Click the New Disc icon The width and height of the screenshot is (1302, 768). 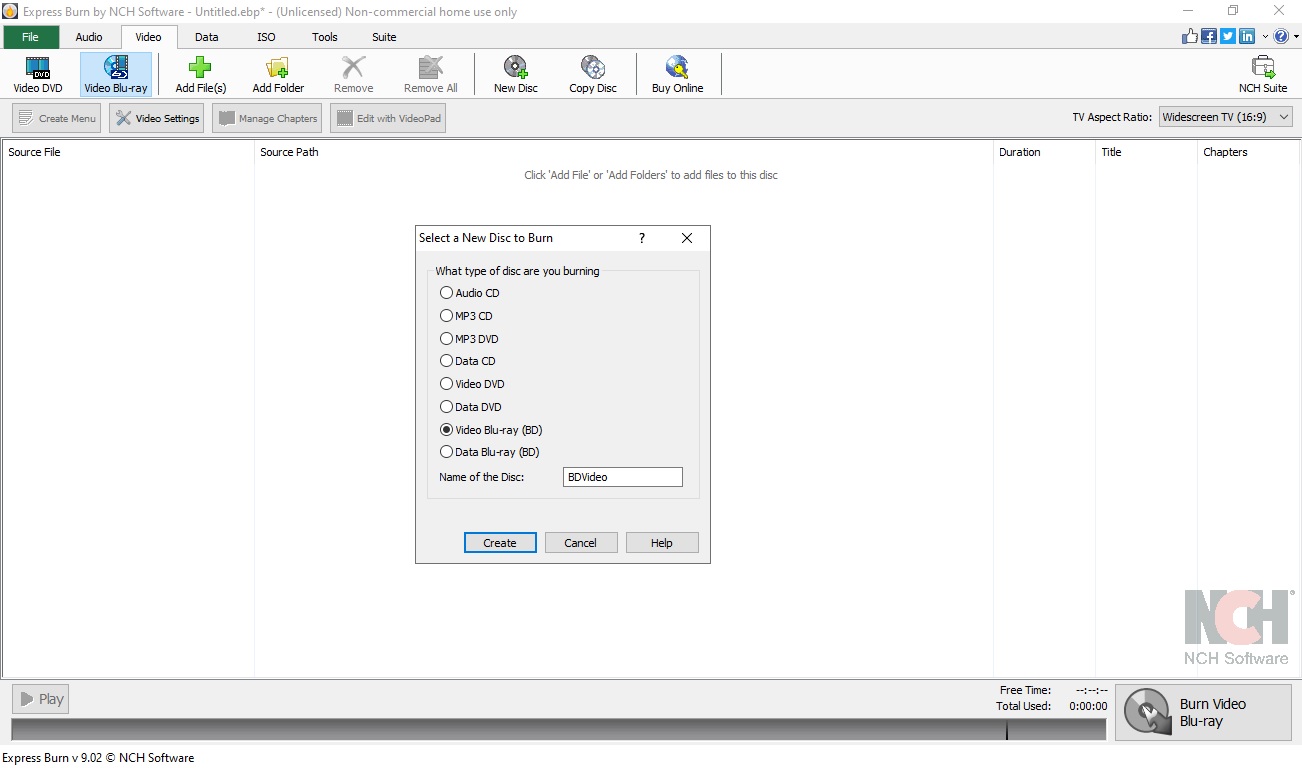(516, 74)
